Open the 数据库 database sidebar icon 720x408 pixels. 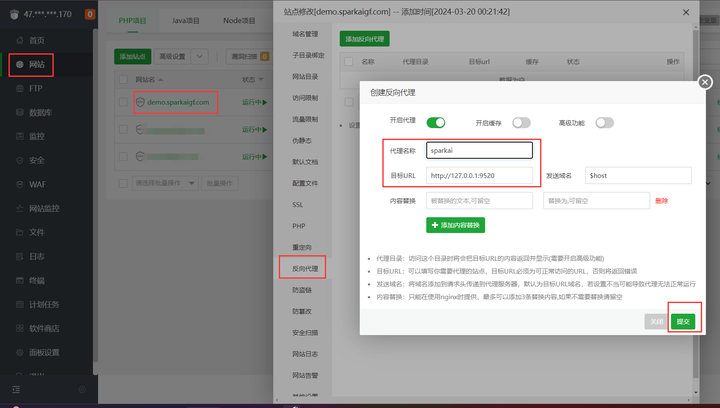pos(18,113)
